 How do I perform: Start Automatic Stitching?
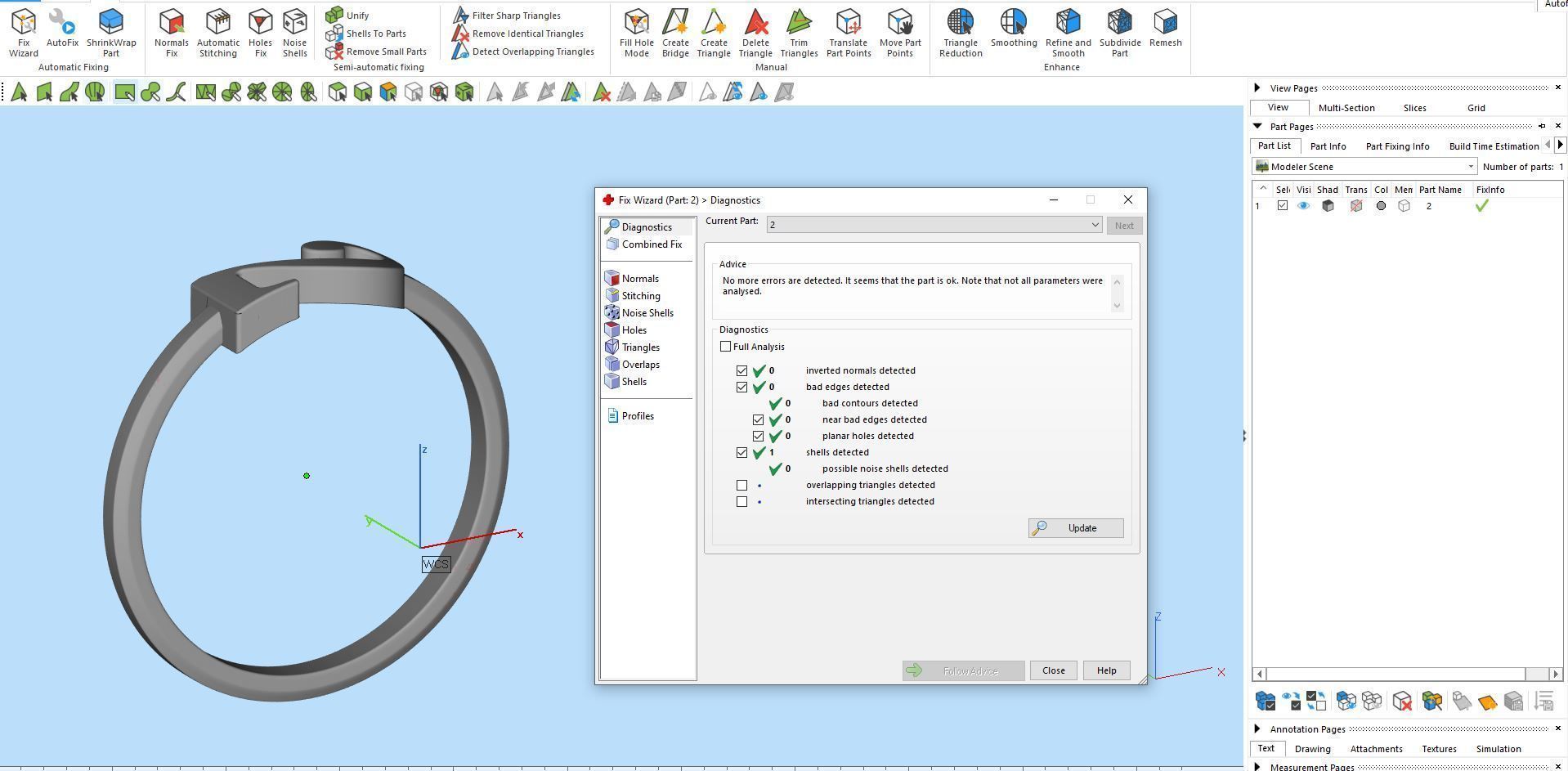218,34
